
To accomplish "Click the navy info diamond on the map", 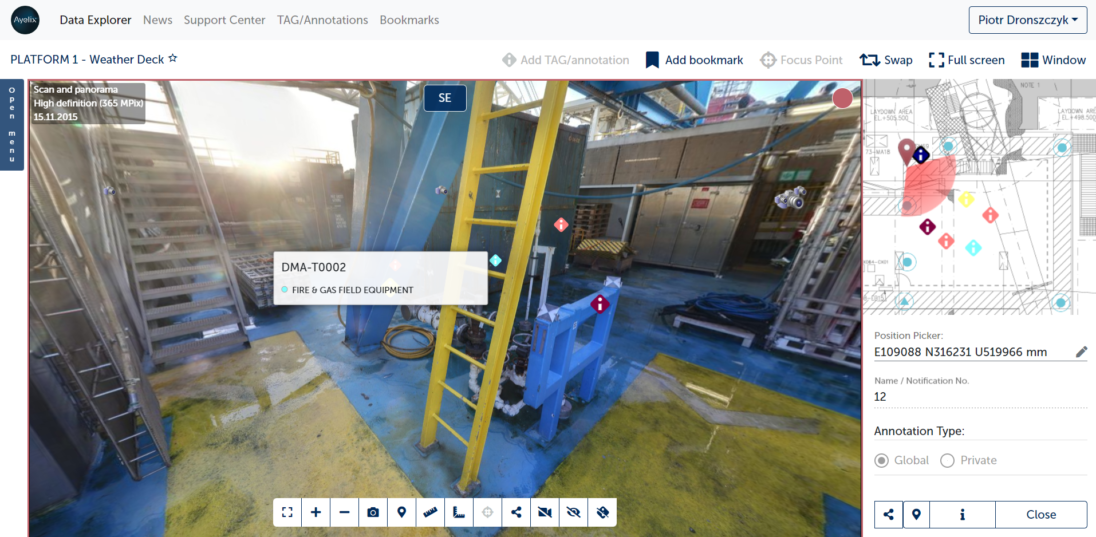I will pyautogui.click(x=921, y=155).
